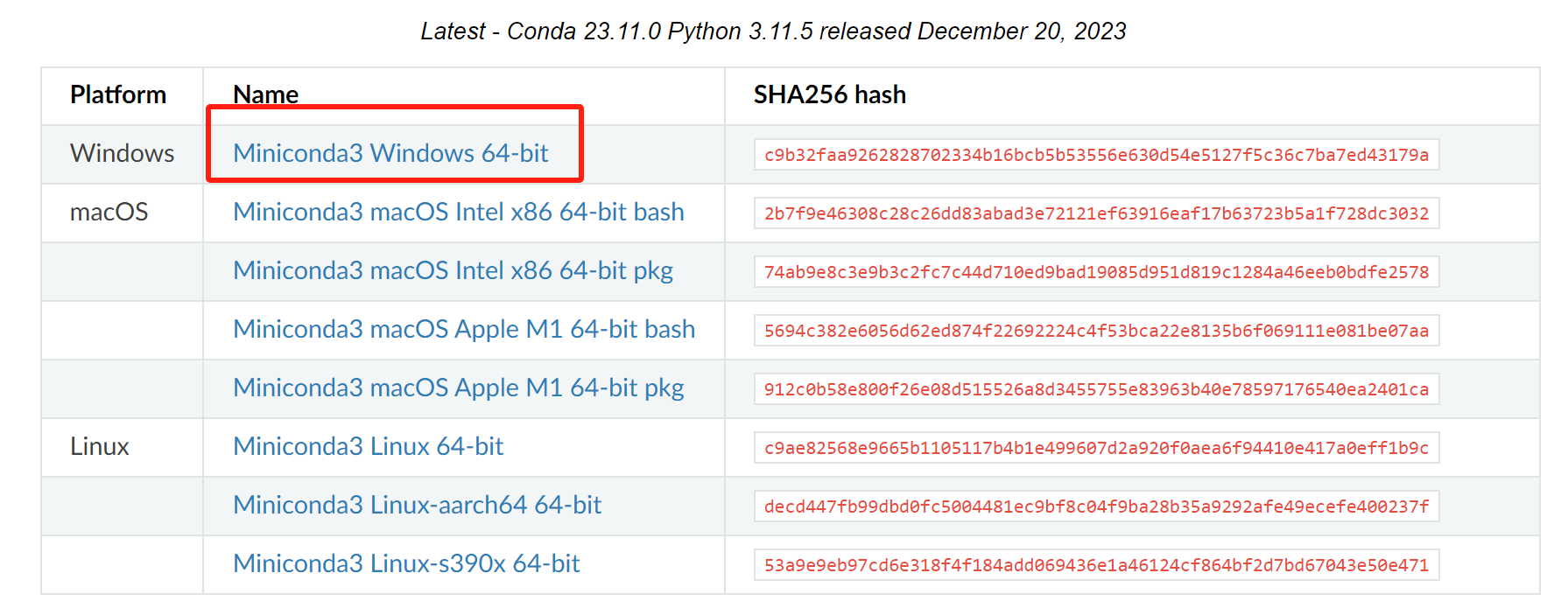1568x615 pixels.
Task: Click the Name column header
Action: (x=265, y=94)
